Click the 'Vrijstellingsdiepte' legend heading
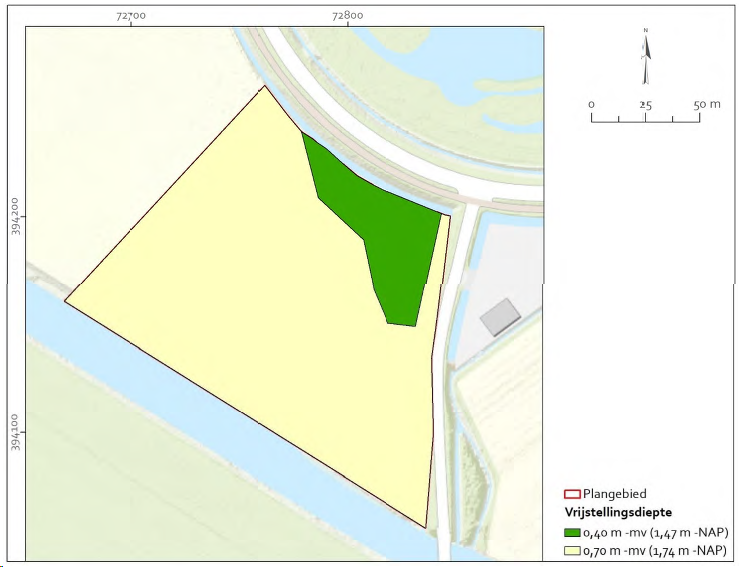 [x=618, y=512]
